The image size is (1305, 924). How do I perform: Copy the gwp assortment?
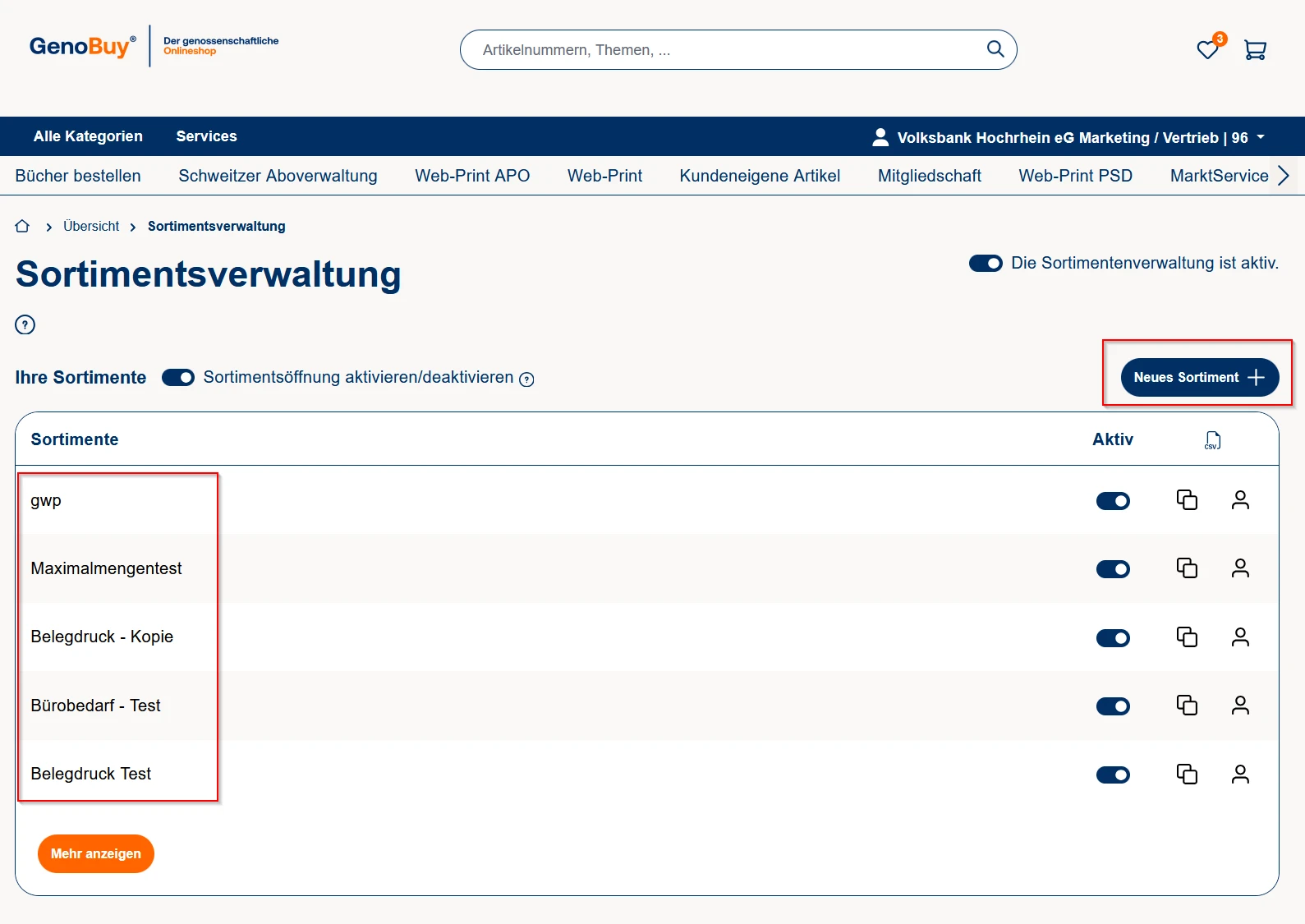[1187, 500]
